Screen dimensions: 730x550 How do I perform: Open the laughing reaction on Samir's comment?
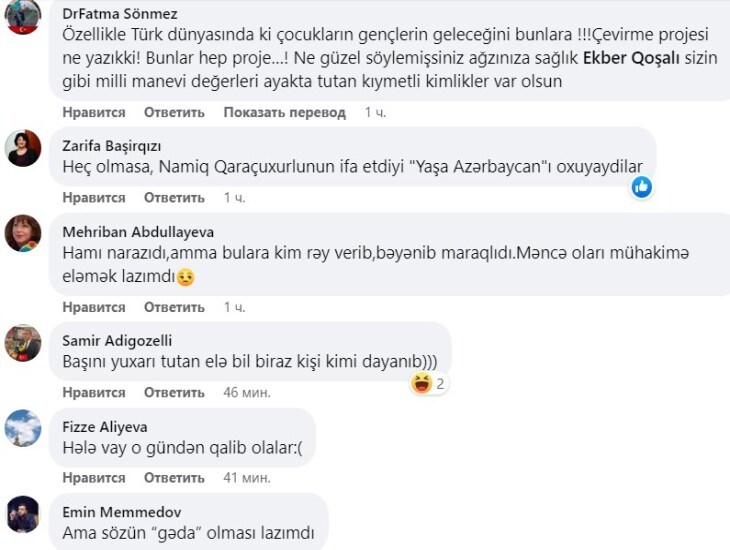422,382
